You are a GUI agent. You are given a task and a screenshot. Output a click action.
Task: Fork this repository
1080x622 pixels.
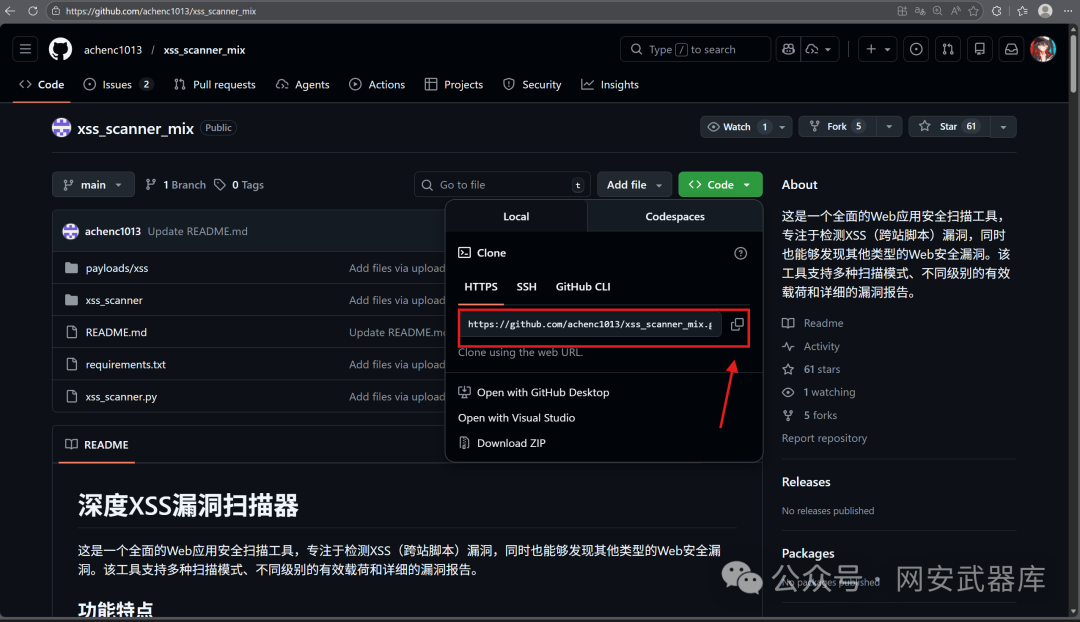(838, 127)
